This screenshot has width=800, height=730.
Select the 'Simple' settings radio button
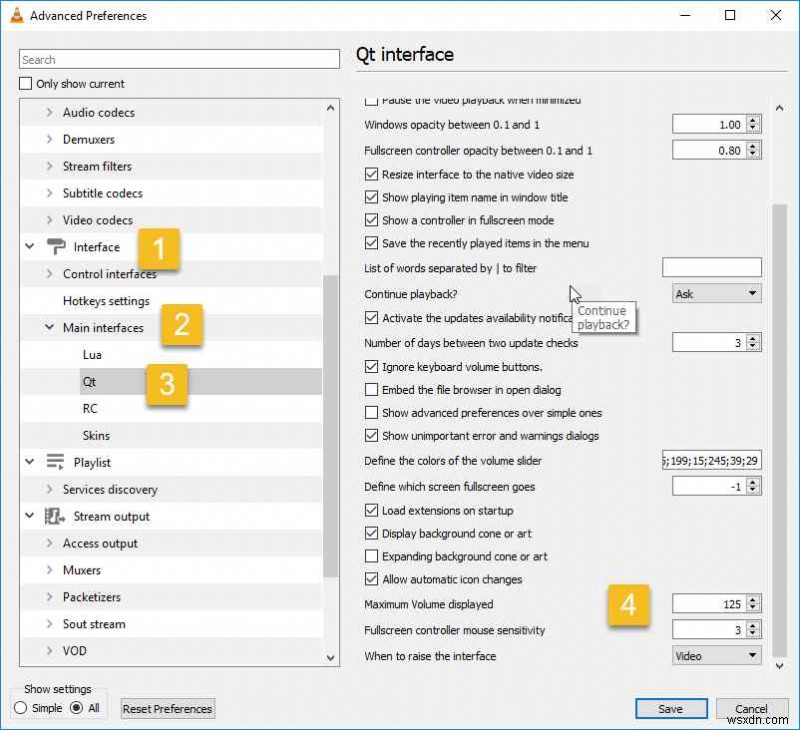[22, 708]
